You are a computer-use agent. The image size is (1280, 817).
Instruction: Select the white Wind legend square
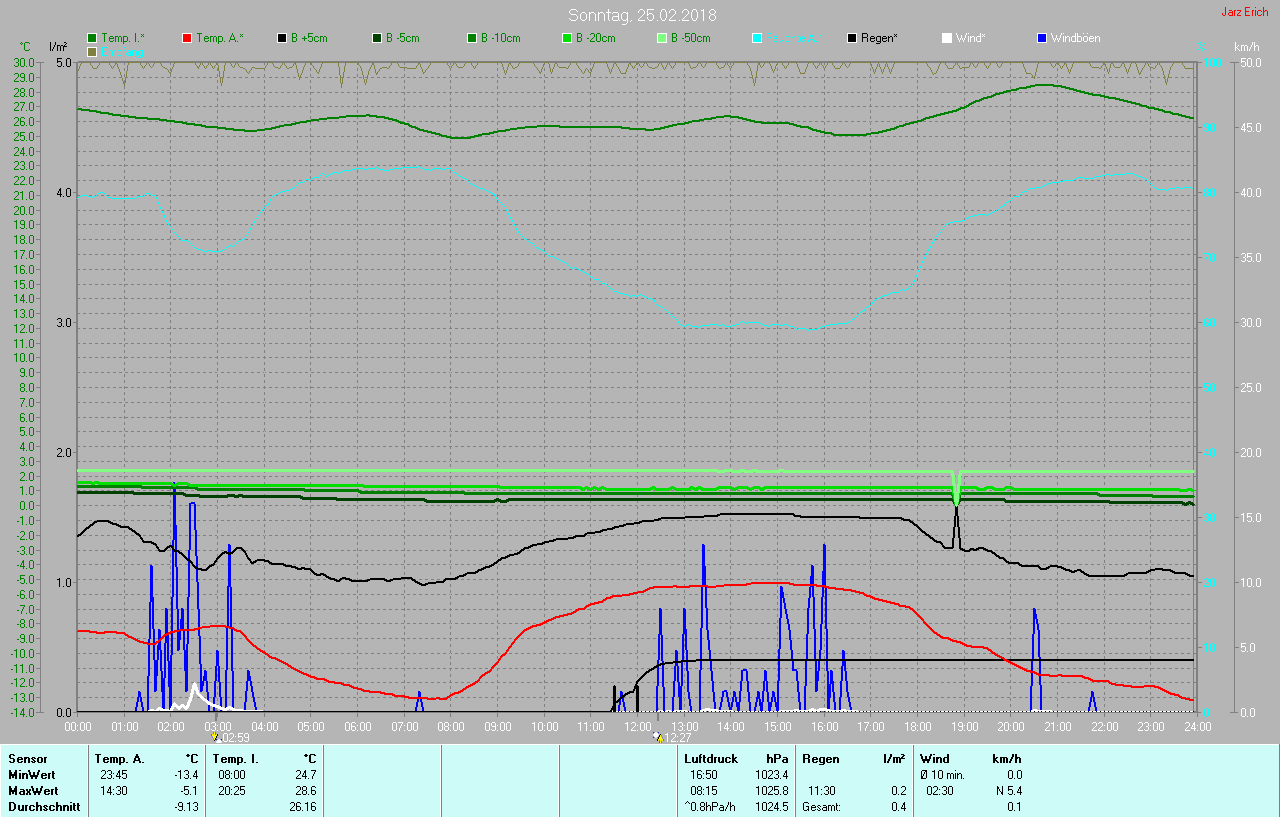click(x=946, y=38)
